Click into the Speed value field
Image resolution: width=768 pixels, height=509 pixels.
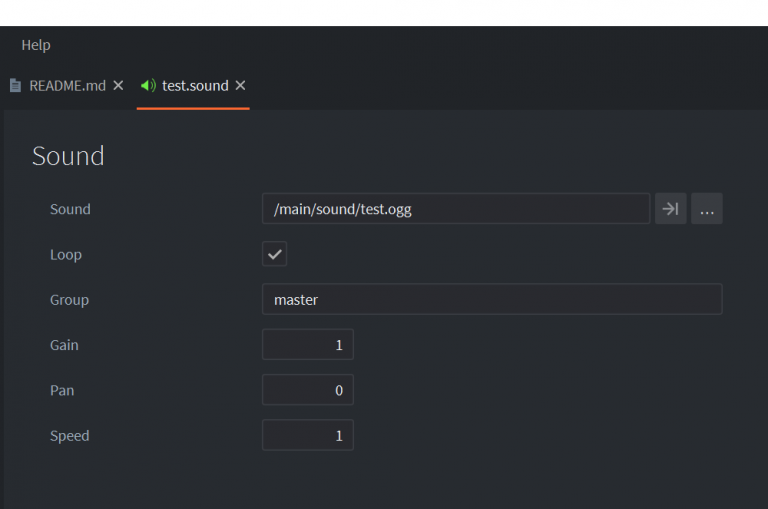coord(307,436)
